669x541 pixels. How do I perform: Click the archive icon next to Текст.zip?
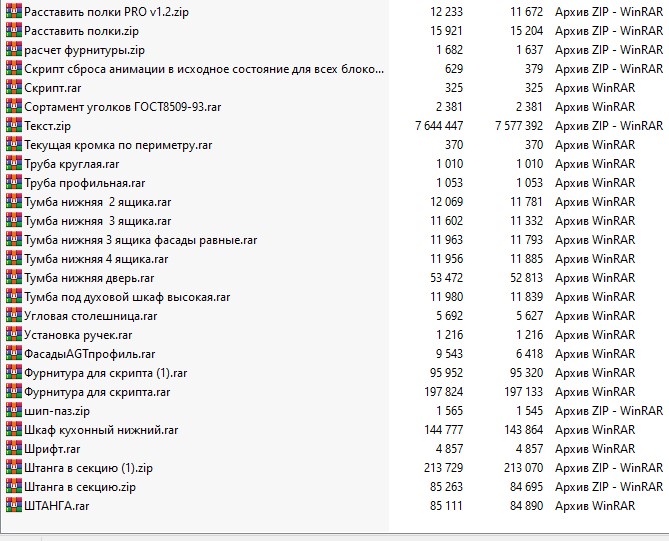pyautogui.click(x=14, y=126)
